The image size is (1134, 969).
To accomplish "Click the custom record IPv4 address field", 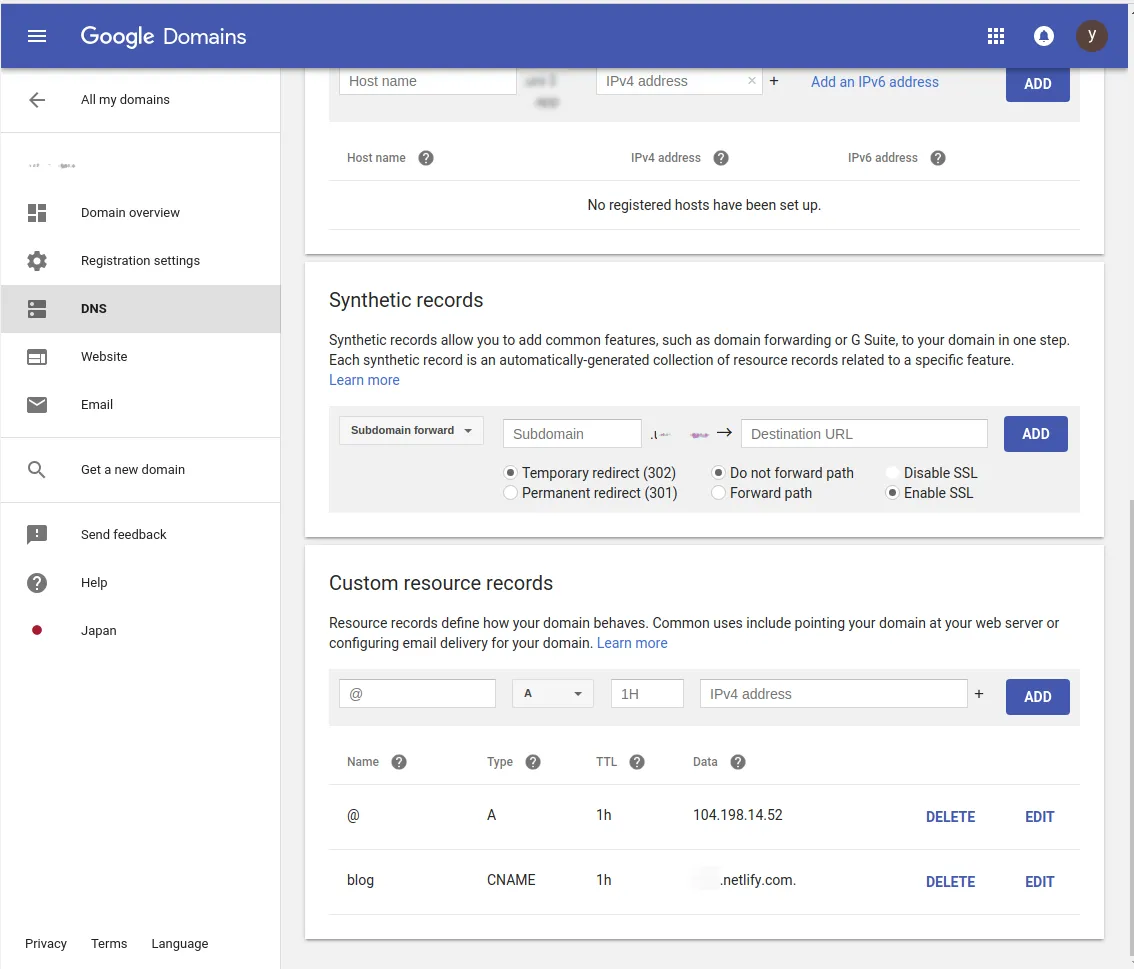I will tap(833, 693).
